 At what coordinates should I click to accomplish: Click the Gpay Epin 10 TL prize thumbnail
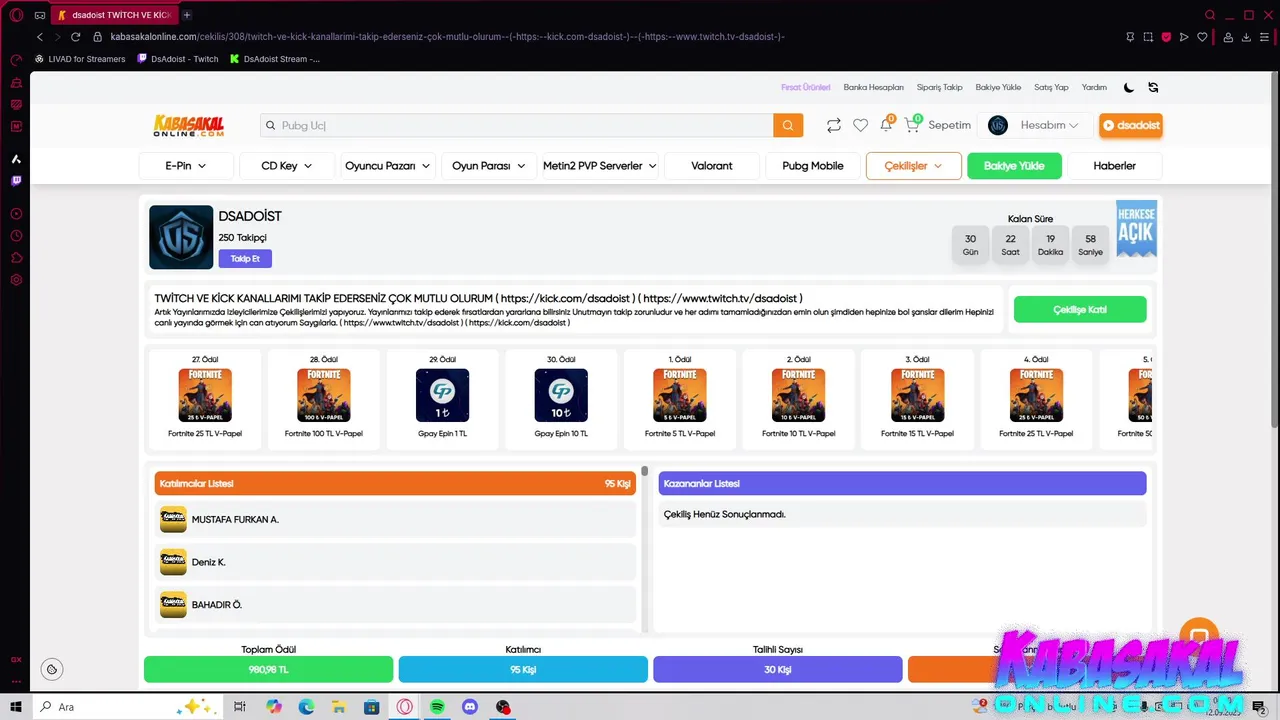tap(561, 395)
